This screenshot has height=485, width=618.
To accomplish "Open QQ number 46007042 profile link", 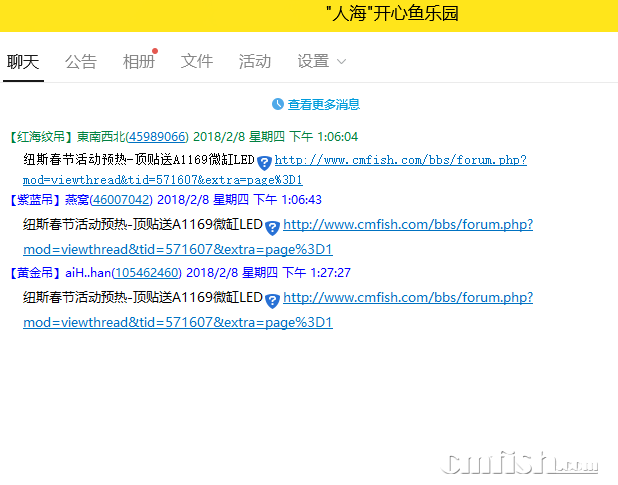I will (123, 200).
